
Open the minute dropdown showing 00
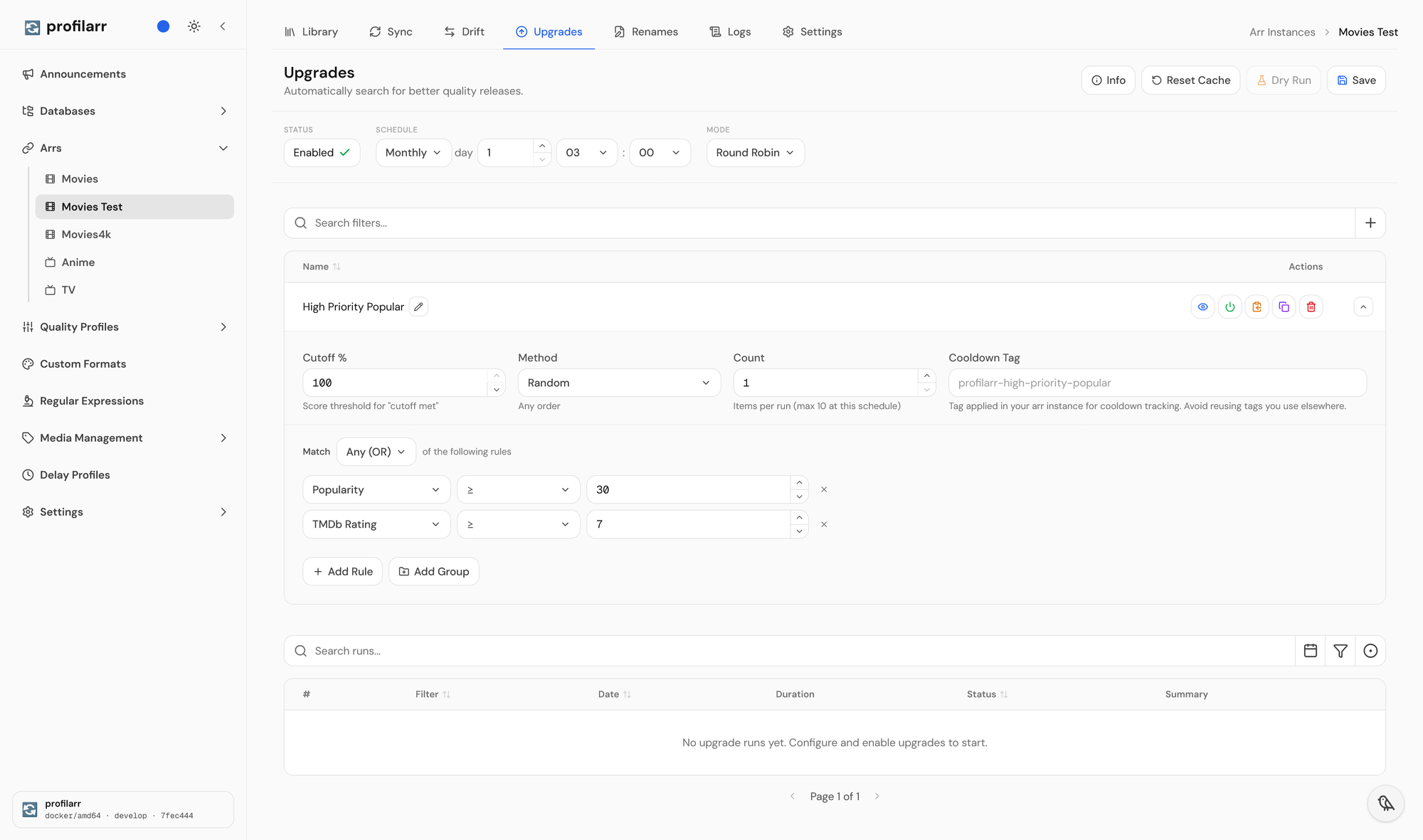click(660, 153)
